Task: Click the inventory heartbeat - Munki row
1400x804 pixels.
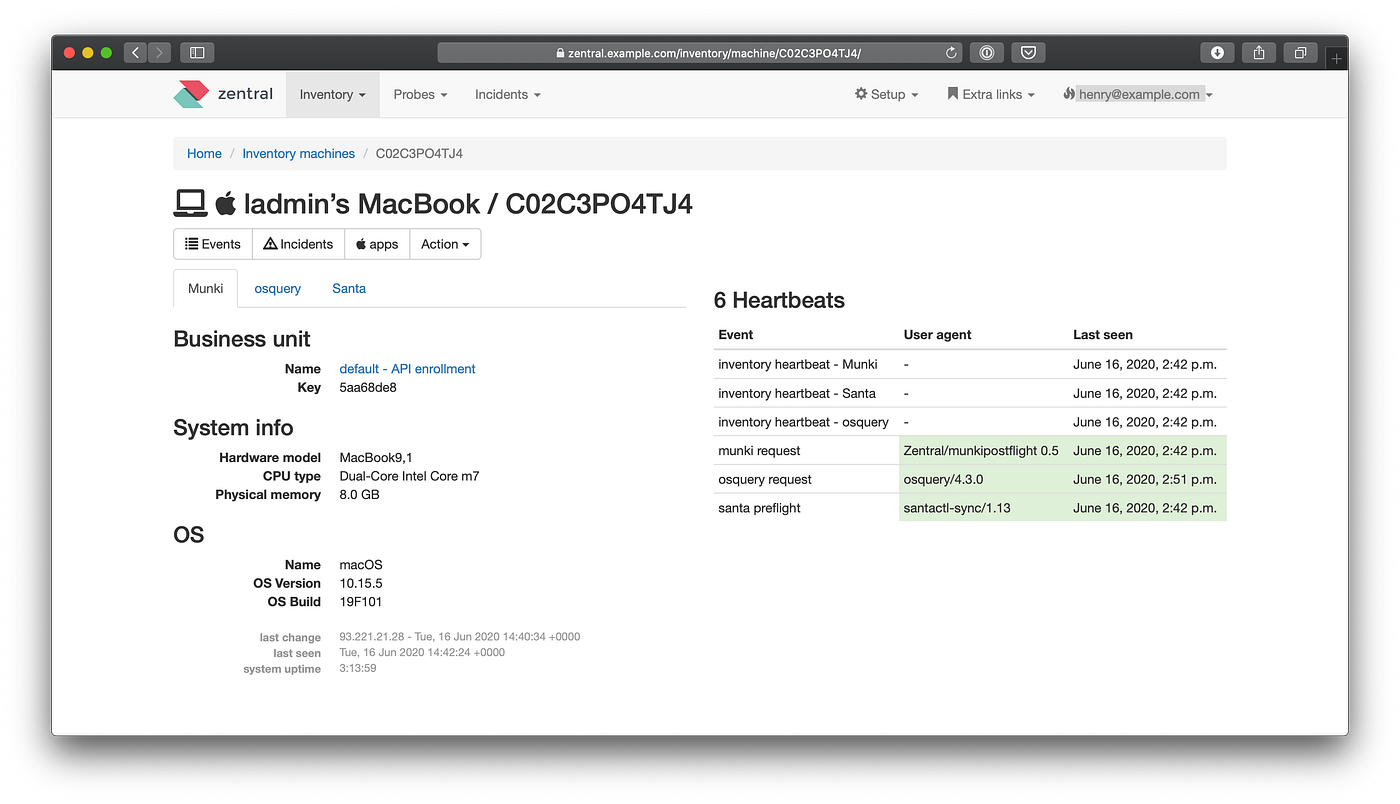Action: tap(970, 364)
